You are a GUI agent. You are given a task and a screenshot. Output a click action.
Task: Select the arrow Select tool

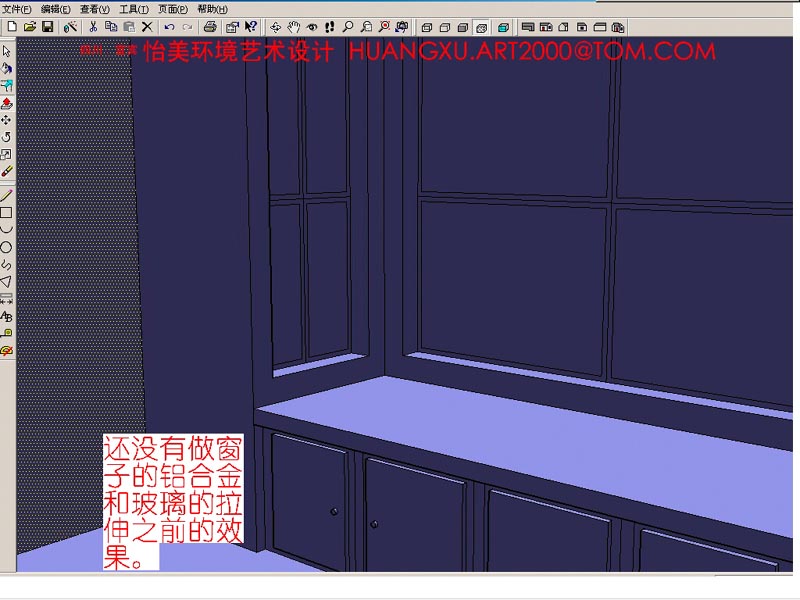point(7,51)
